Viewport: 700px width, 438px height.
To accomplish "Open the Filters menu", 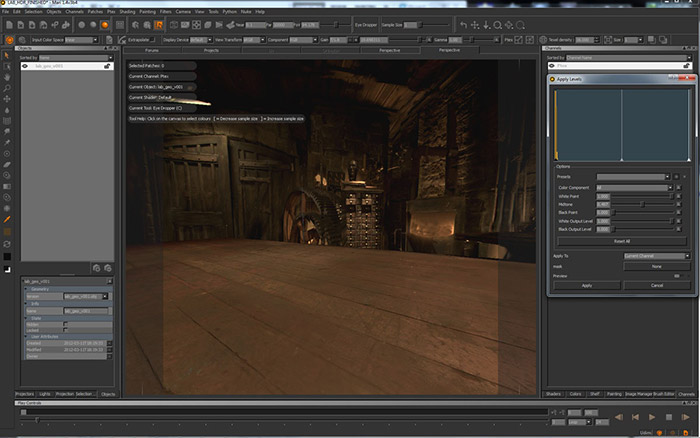I will (x=165, y=12).
